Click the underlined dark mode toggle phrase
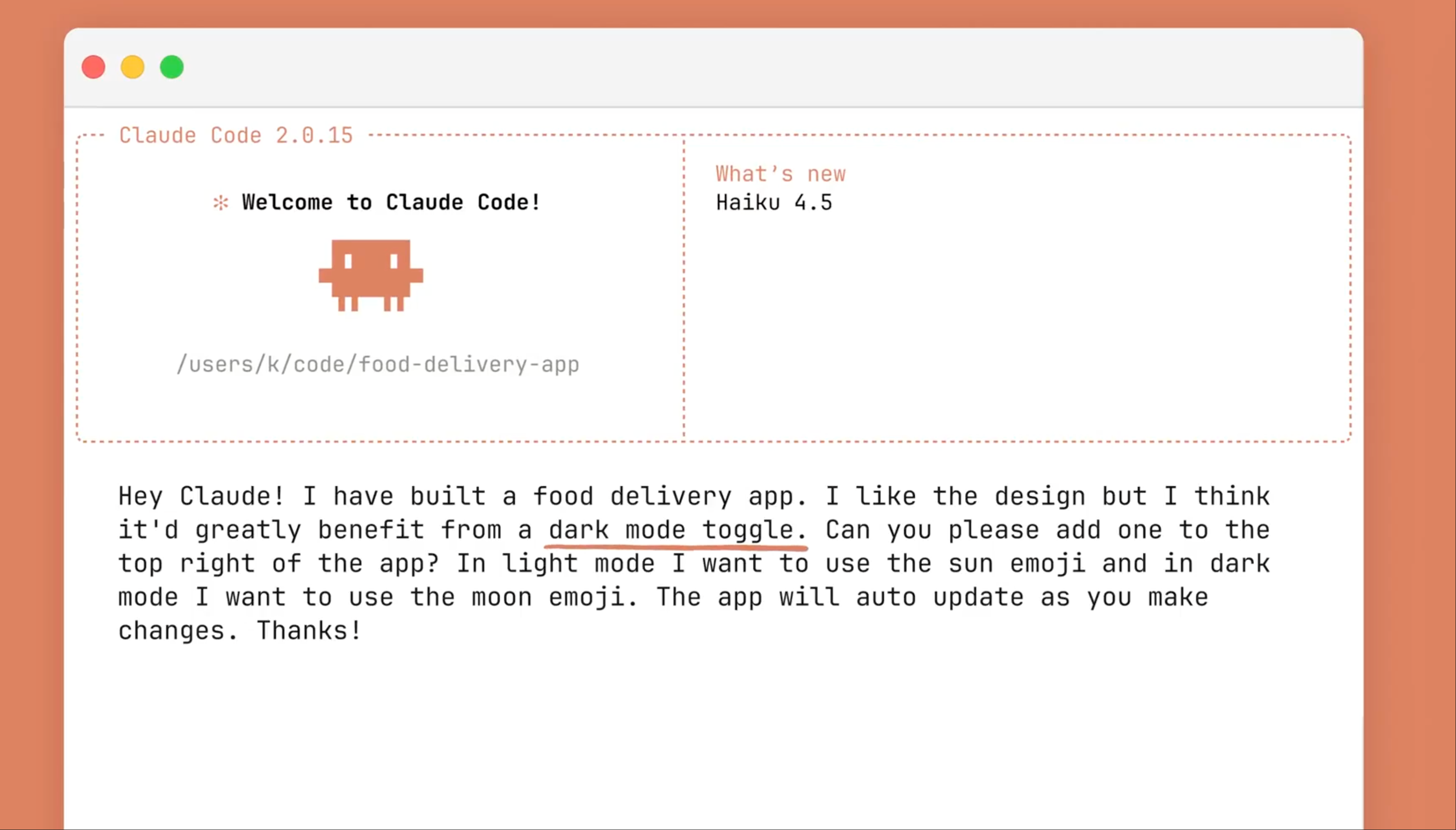The height and width of the screenshot is (830, 1456). (676, 530)
